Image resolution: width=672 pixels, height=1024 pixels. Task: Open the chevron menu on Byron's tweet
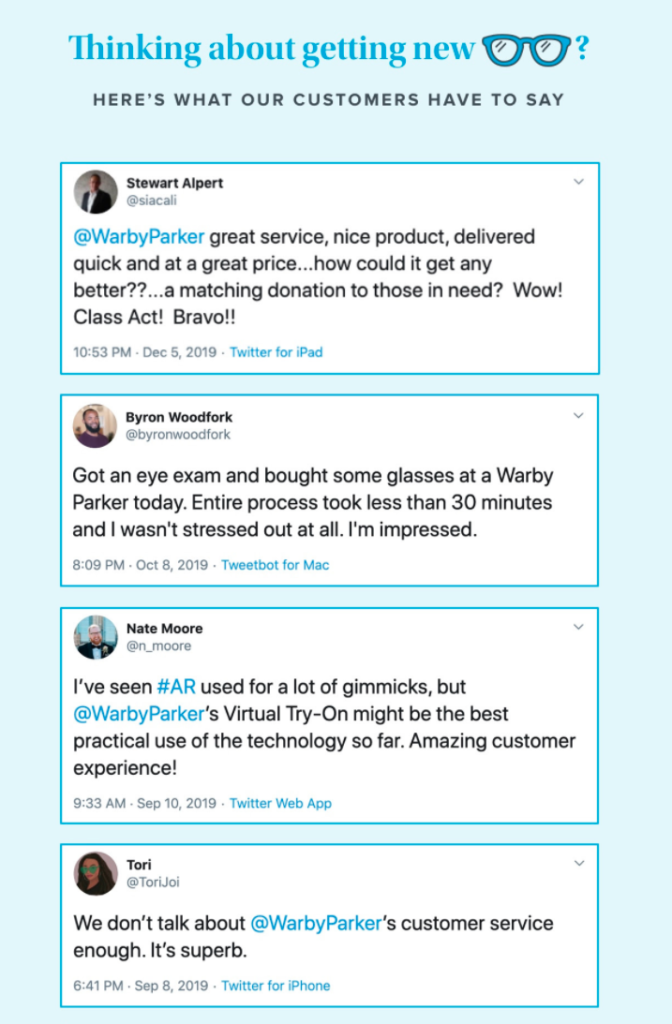(578, 415)
